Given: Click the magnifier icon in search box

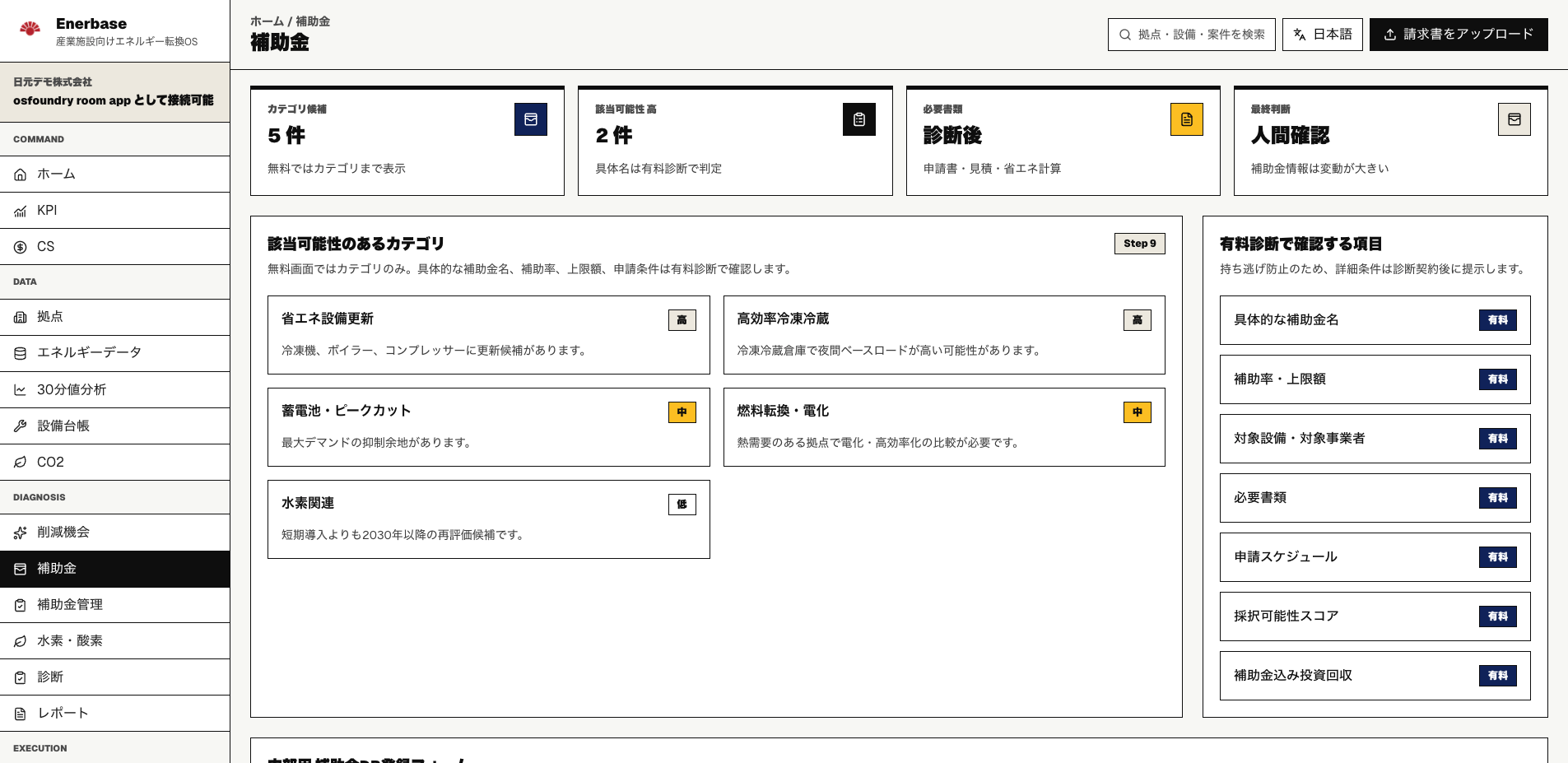Looking at the screenshot, I should pyautogui.click(x=1125, y=35).
